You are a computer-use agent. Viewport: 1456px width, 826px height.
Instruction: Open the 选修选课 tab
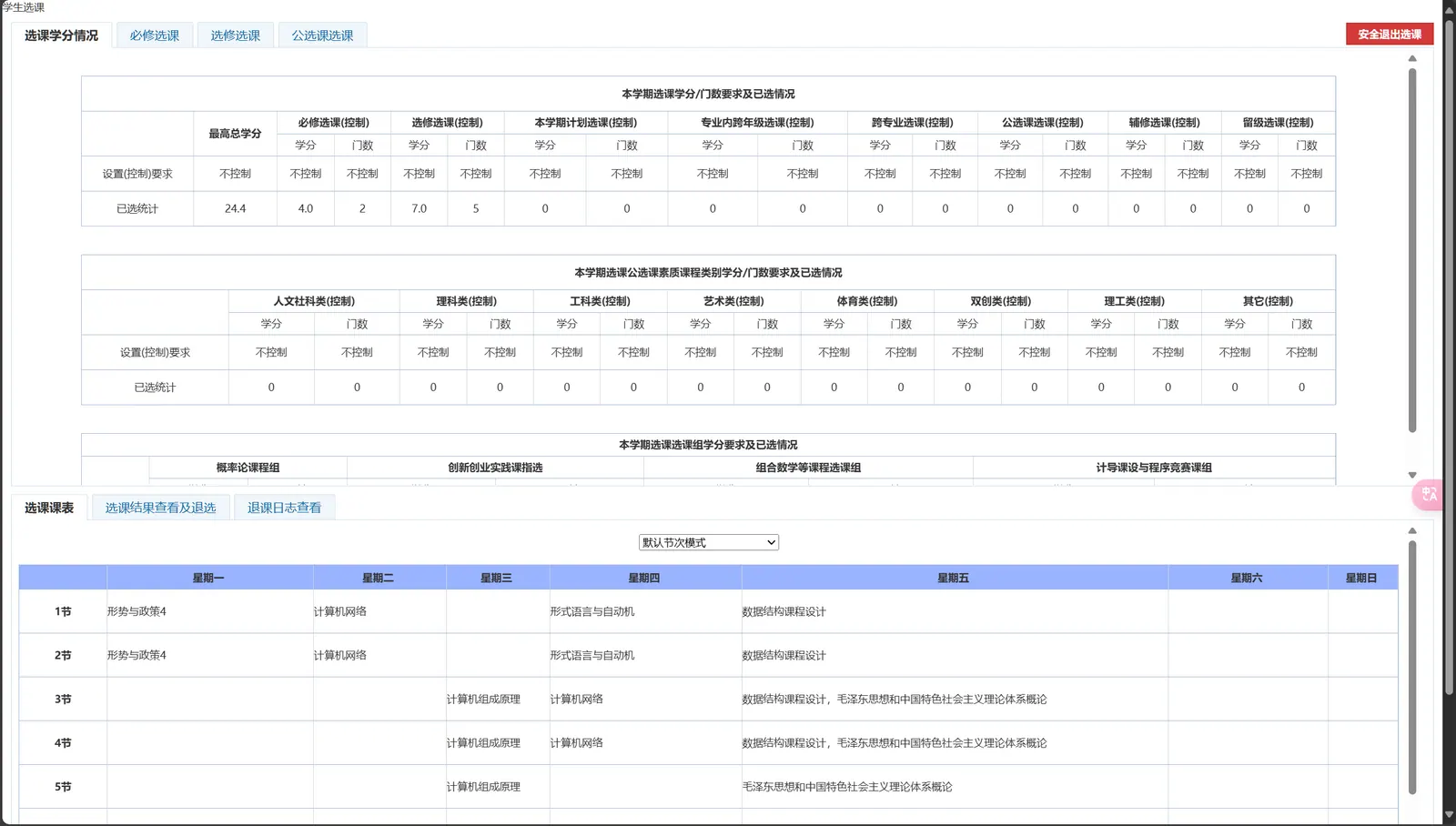click(236, 35)
